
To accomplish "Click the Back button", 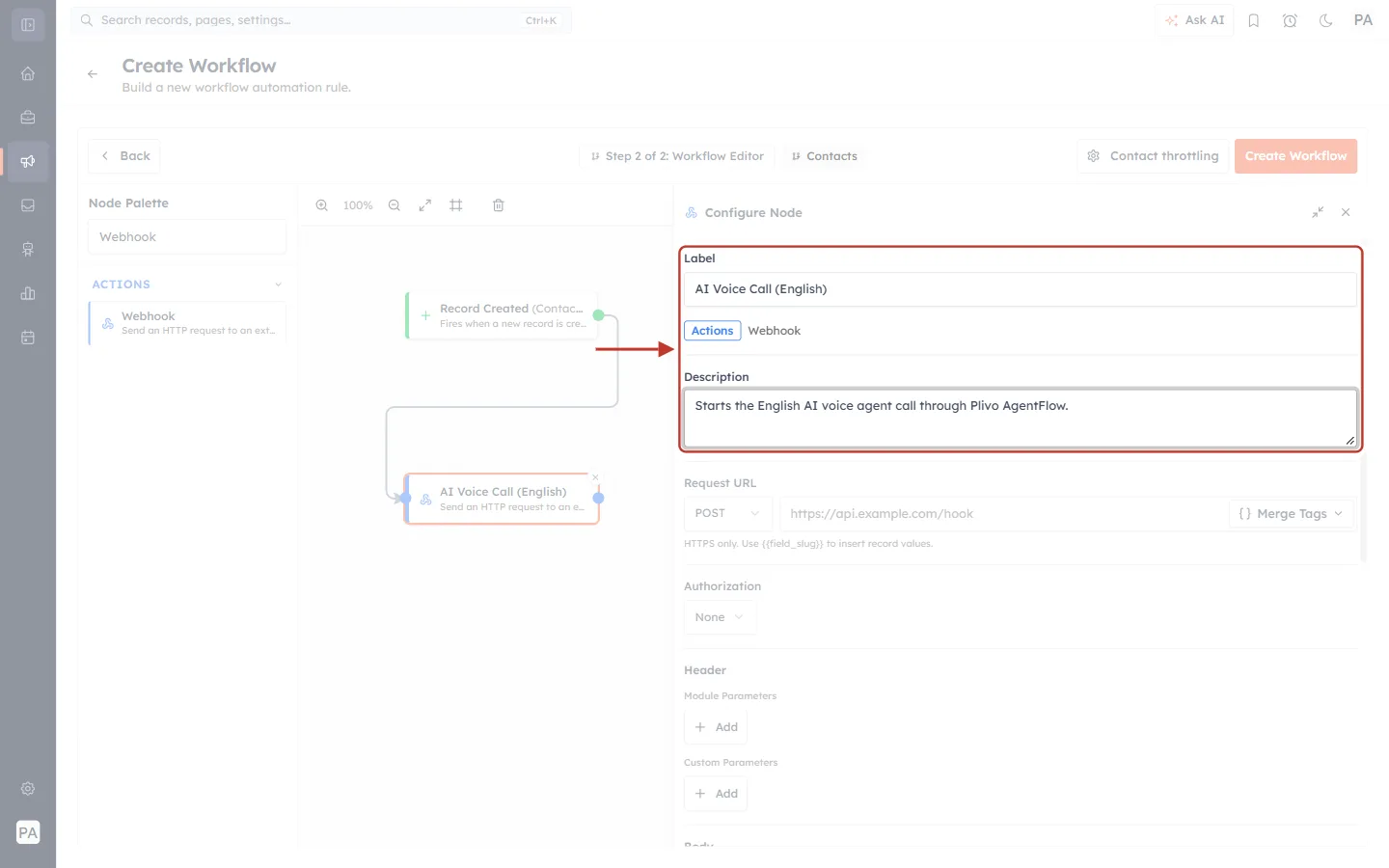I will [x=124, y=156].
